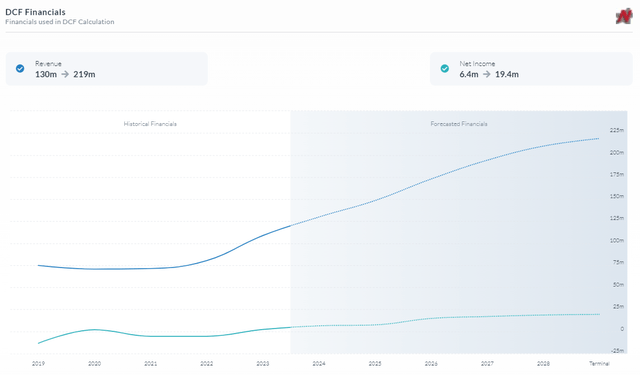This screenshot has width=640, height=375.
Task: Click the arrow icon in Revenue card
Action: [65, 74]
